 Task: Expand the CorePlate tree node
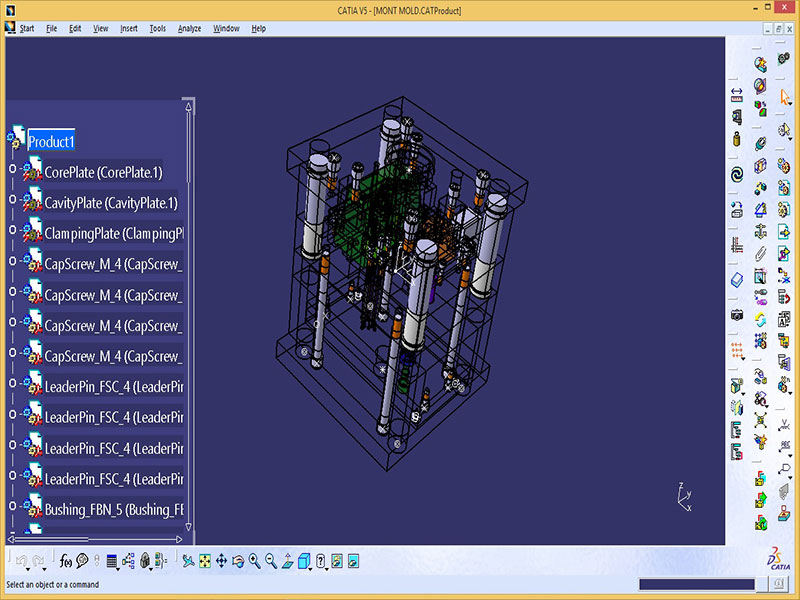13,171
